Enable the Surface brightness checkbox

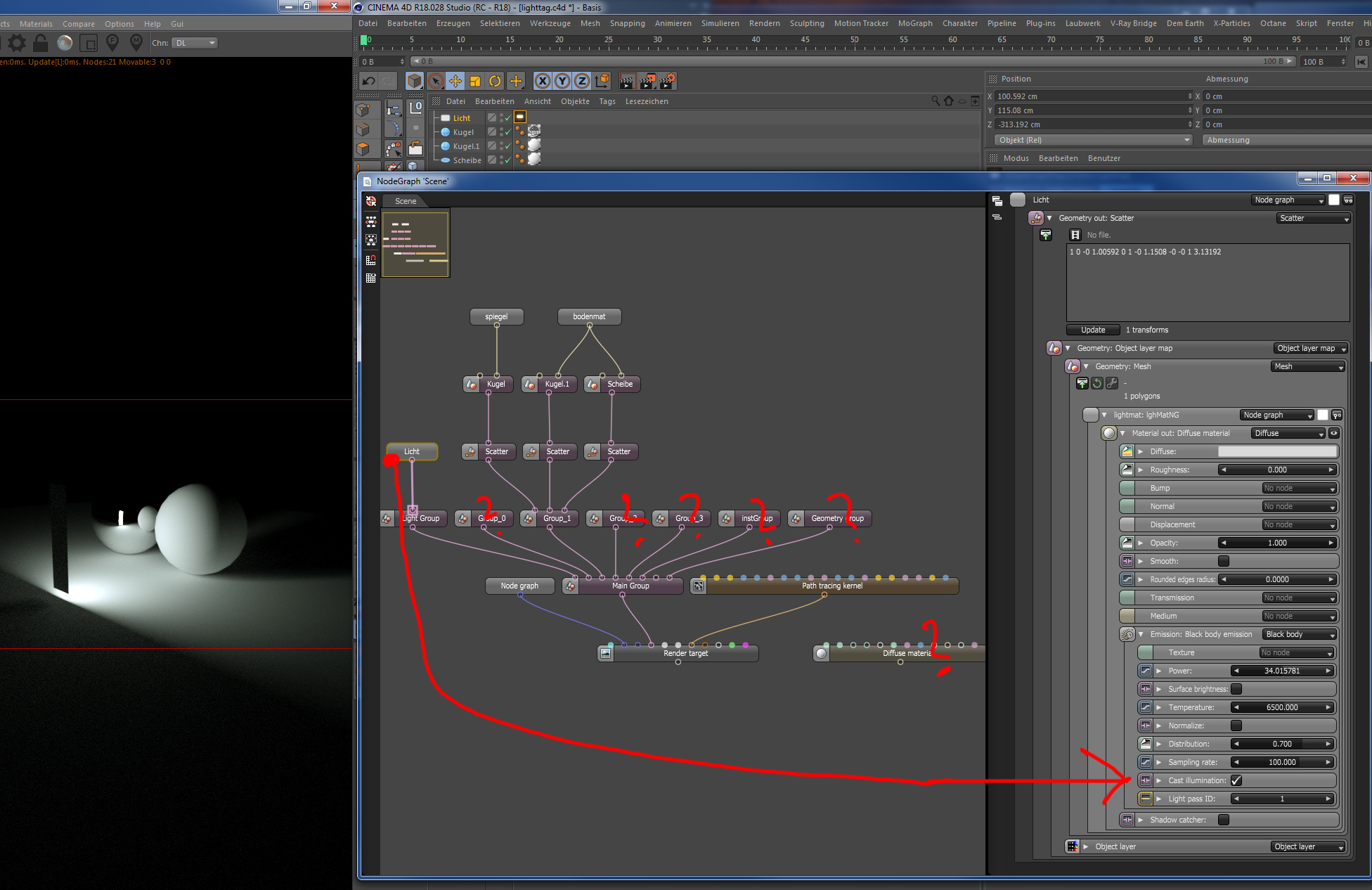tap(1236, 689)
